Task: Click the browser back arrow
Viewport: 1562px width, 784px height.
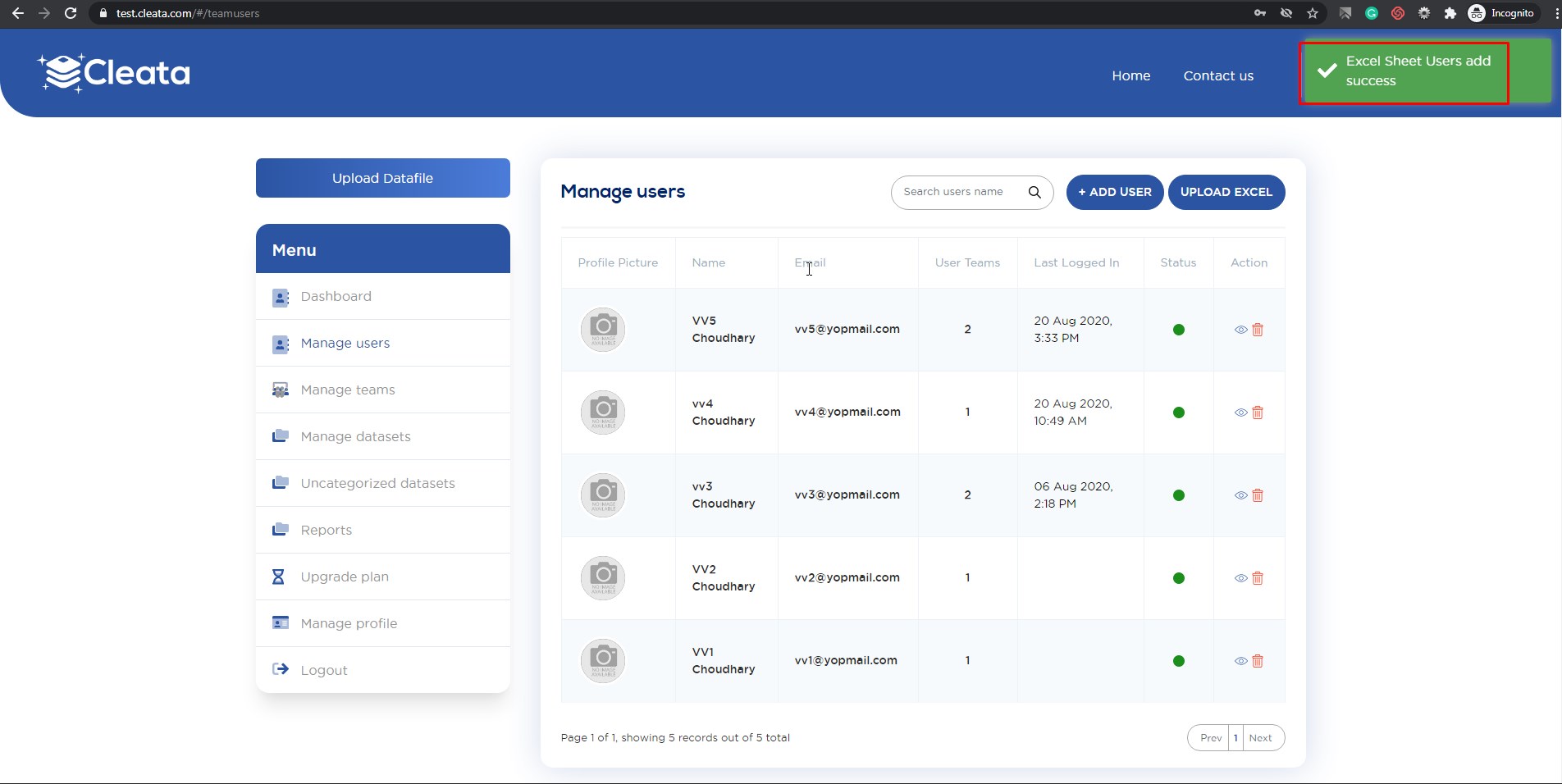Action: pos(18,13)
